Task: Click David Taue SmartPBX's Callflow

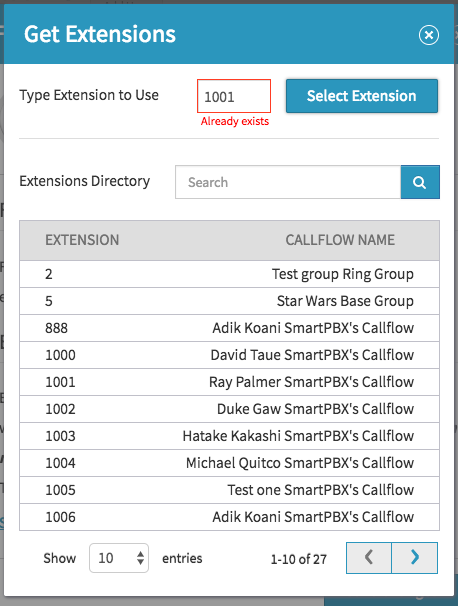Action: click(312, 355)
